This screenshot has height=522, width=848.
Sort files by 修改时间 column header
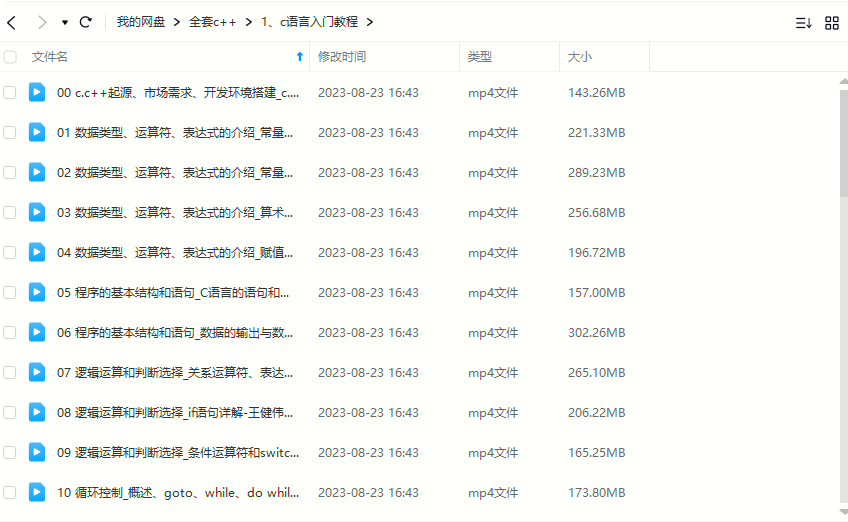coord(342,57)
